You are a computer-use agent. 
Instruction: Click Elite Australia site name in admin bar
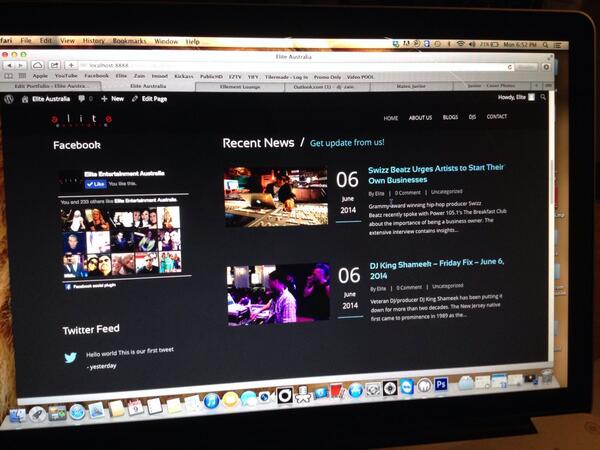[46, 99]
